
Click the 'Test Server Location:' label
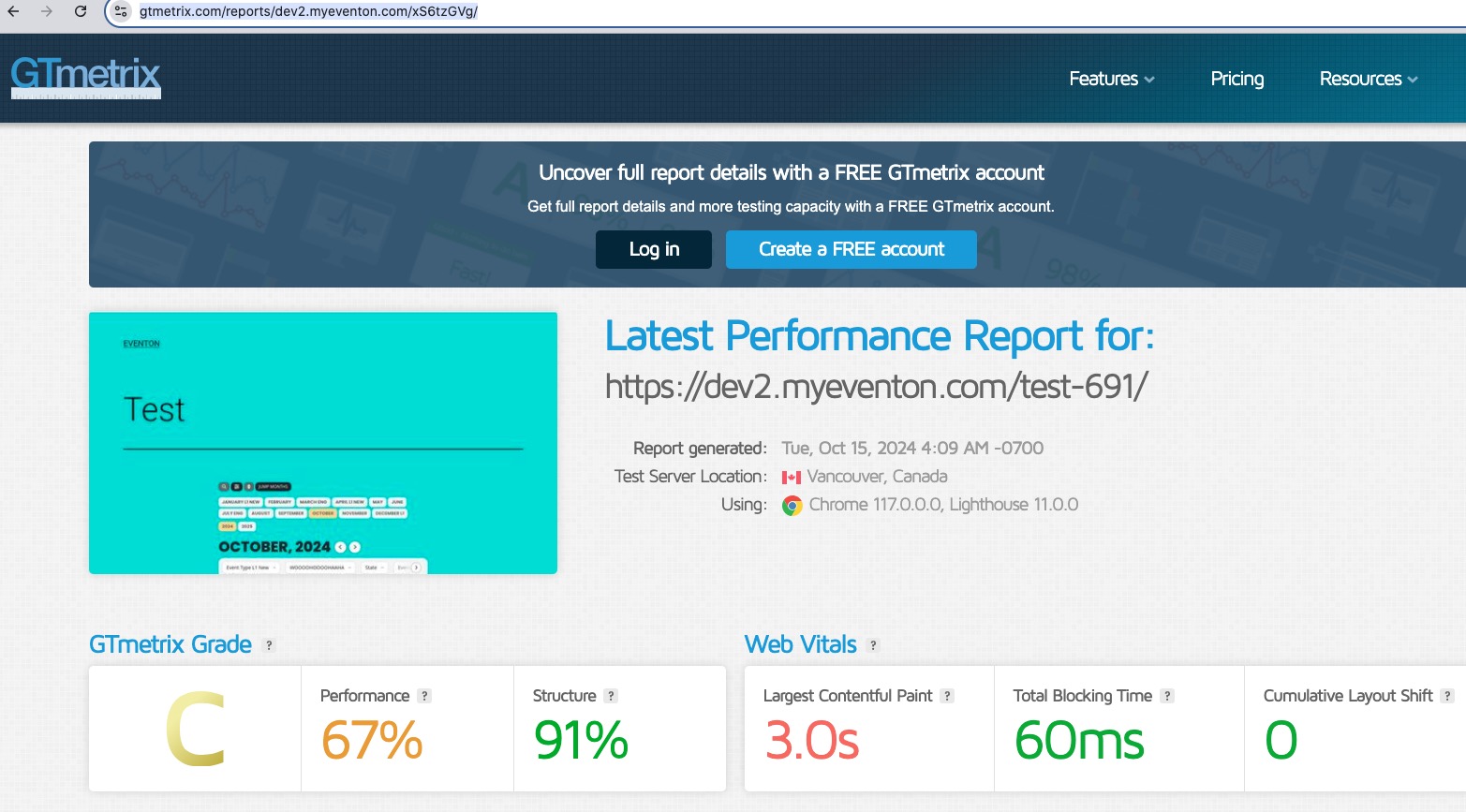point(690,476)
